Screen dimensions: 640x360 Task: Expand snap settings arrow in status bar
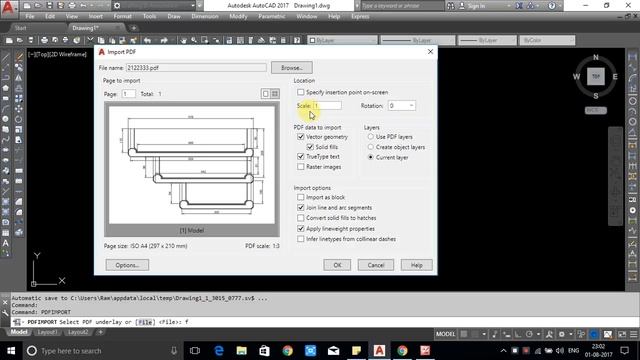click(x=484, y=334)
